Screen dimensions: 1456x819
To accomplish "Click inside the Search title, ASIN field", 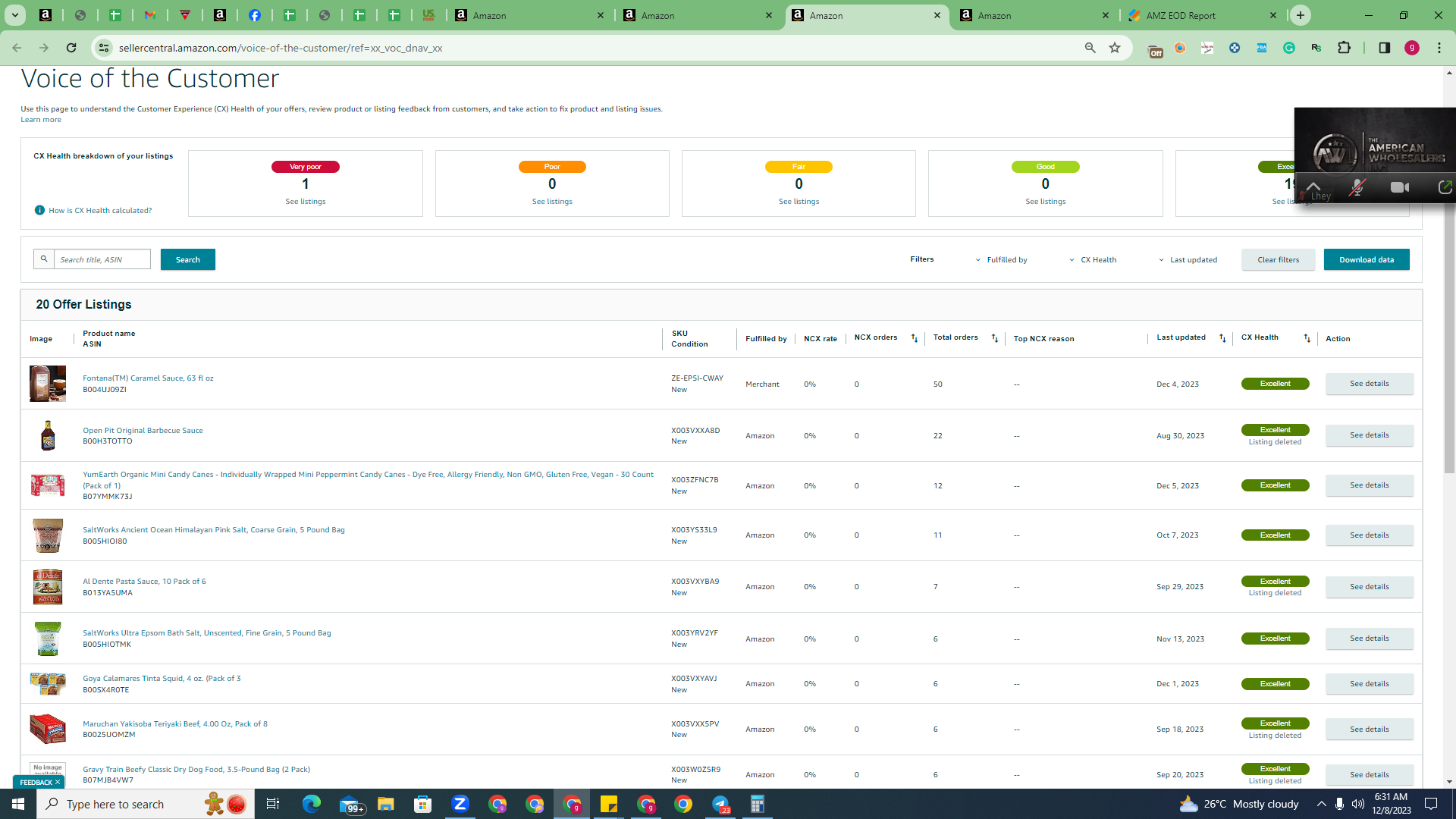I will point(102,259).
